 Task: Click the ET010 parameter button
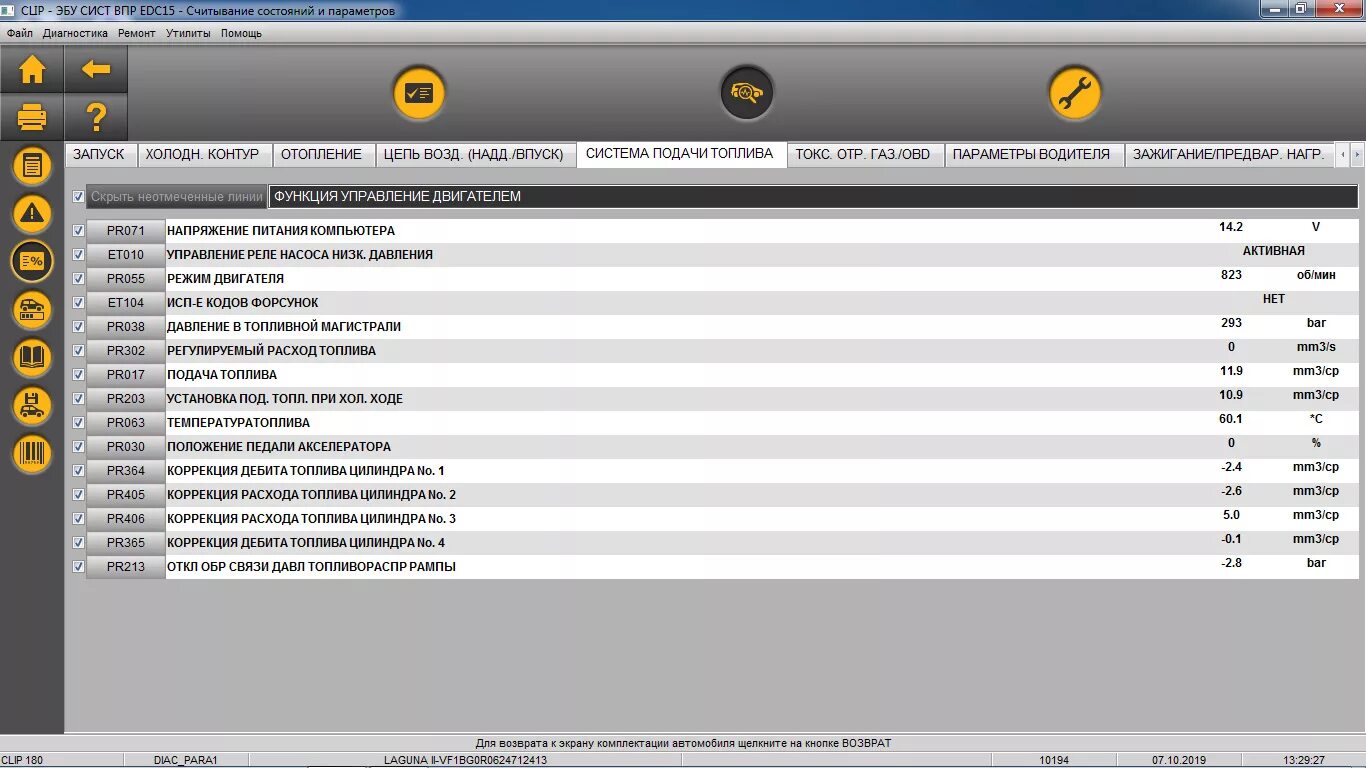126,255
